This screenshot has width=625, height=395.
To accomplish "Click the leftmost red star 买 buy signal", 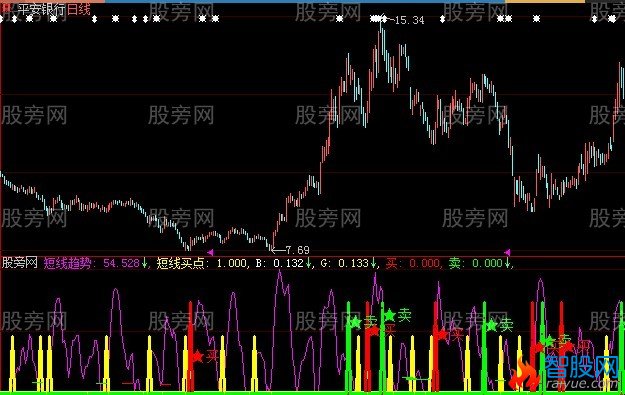I will pos(198,356).
